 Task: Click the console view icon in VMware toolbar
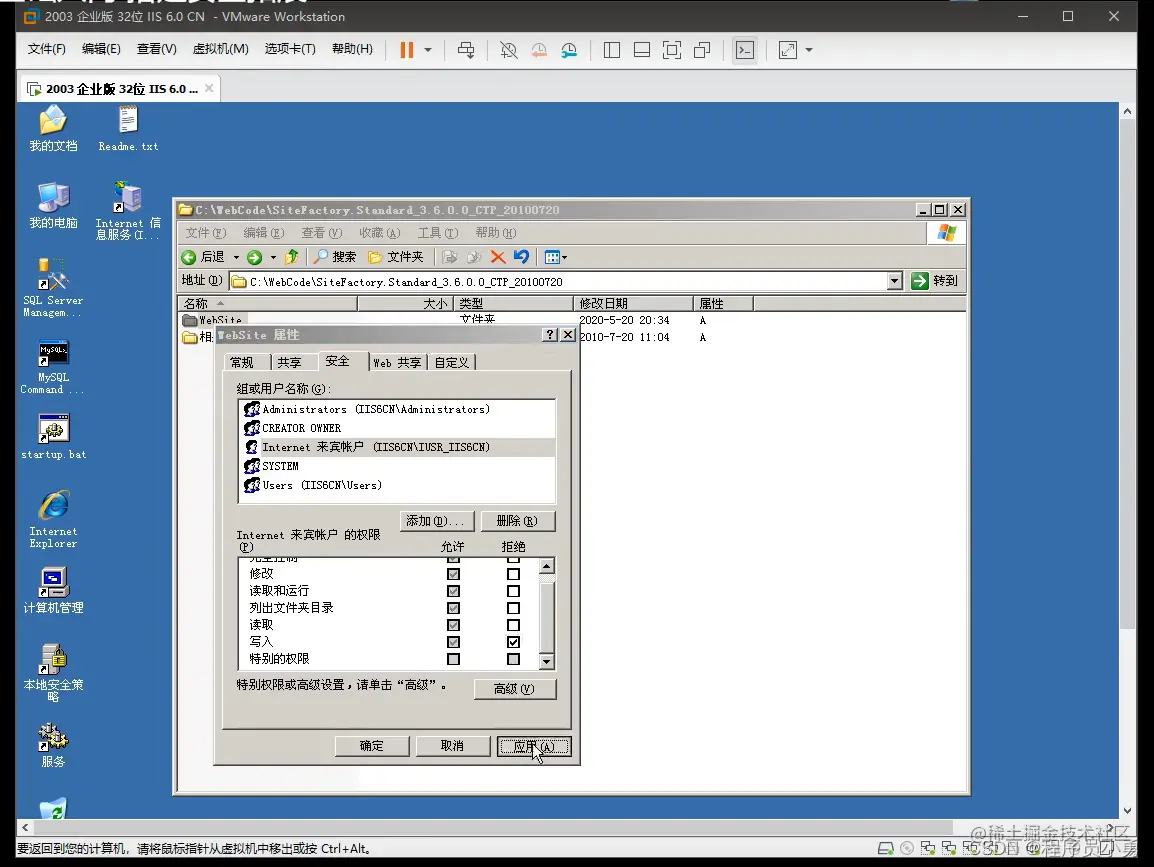[x=745, y=50]
